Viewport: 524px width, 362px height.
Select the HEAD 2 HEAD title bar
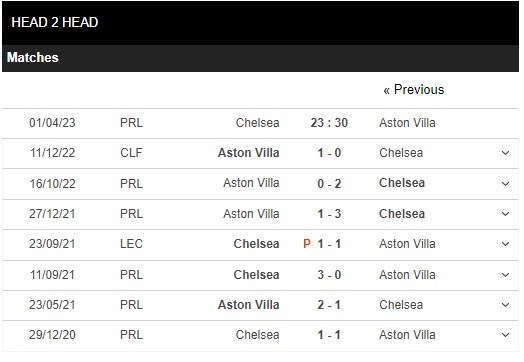click(260, 23)
